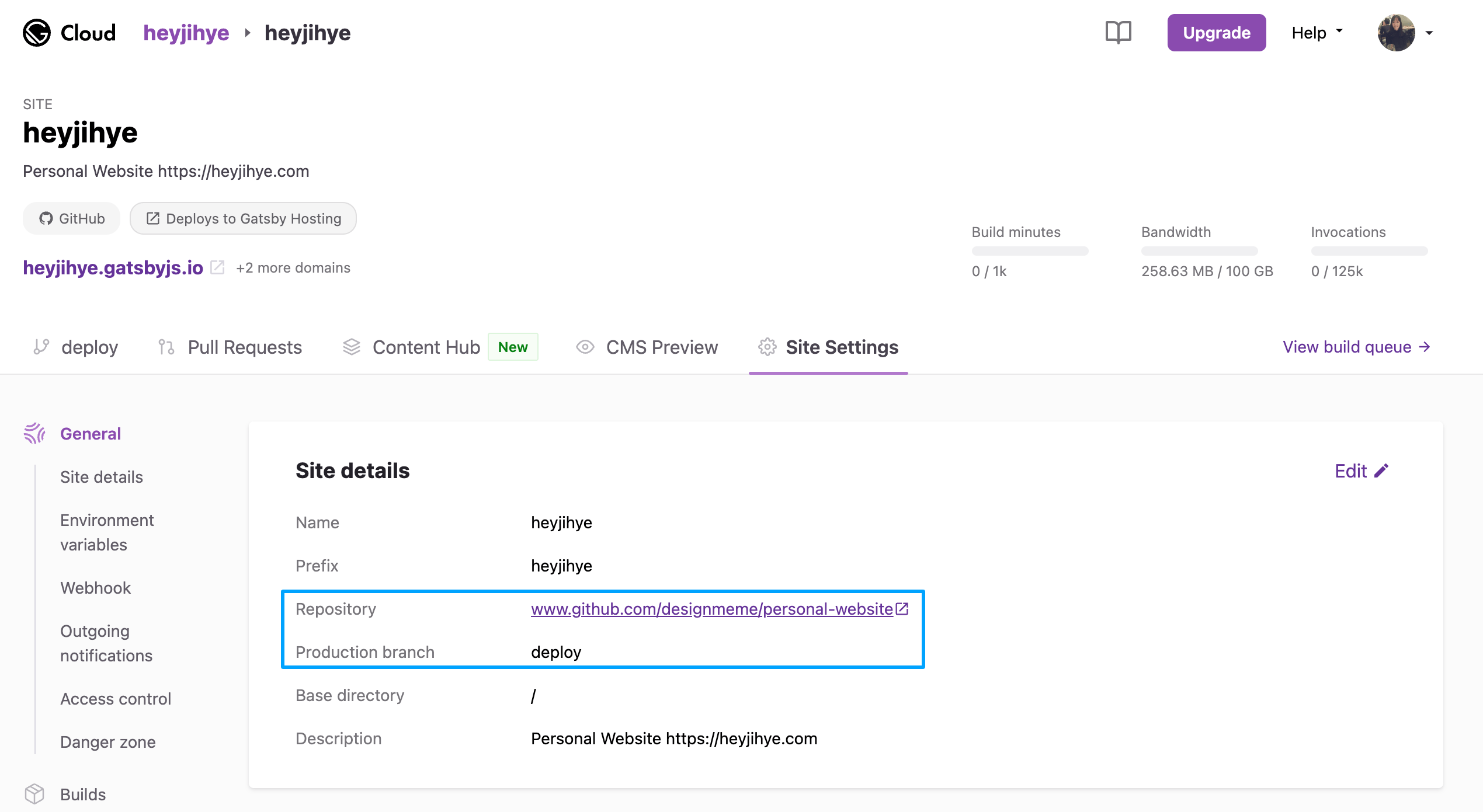Screen dimensions: 1483x812
Task: Click the heyjihye site breadcrumb
Action: pyautogui.click(x=308, y=33)
